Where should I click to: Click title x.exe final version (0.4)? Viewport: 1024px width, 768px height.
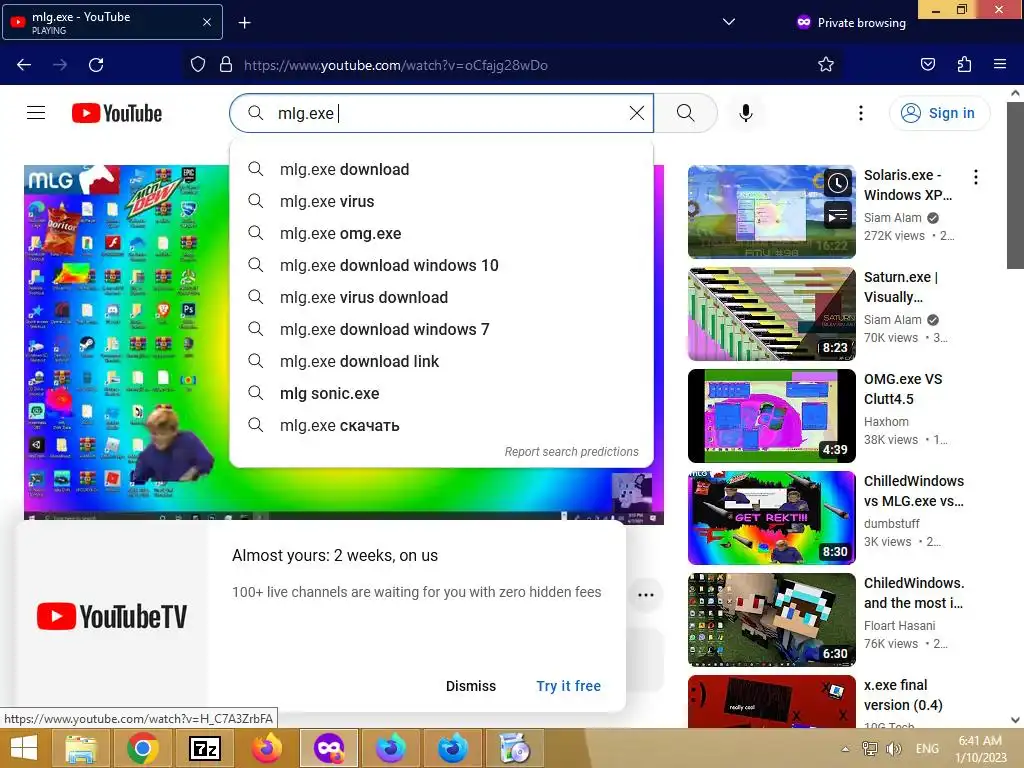point(903,695)
